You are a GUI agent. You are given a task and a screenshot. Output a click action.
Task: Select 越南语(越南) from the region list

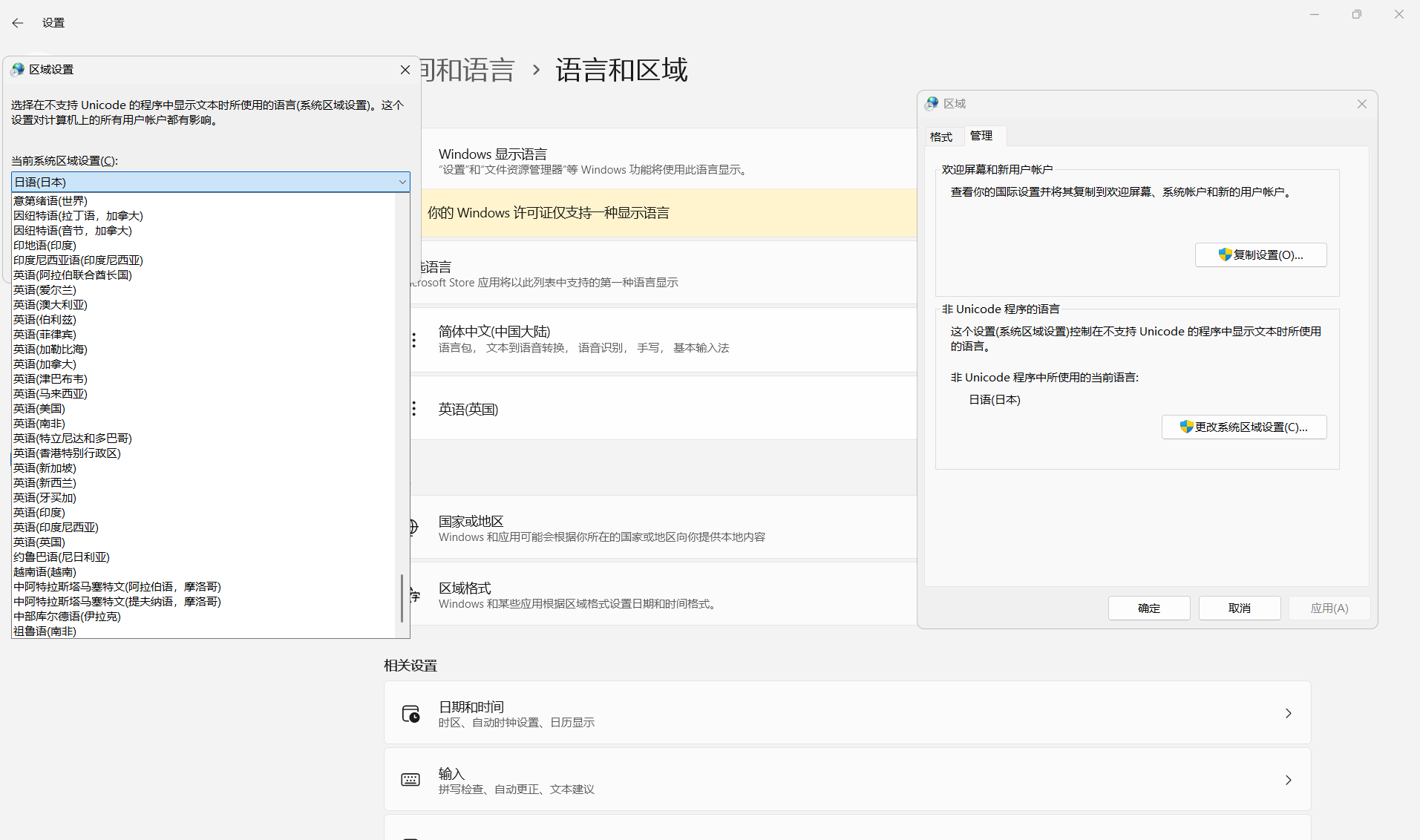44,571
